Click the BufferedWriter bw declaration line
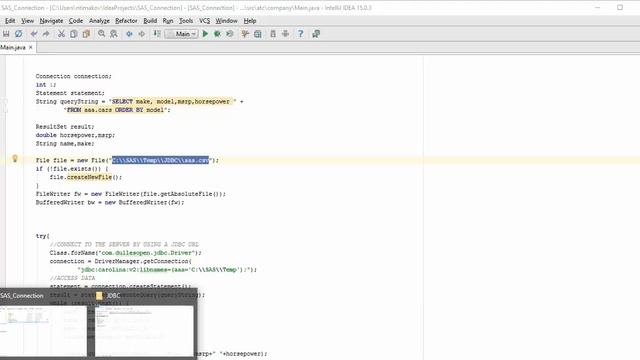Viewport: 640px width, 360px height. pyautogui.click(x=110, y=202)
